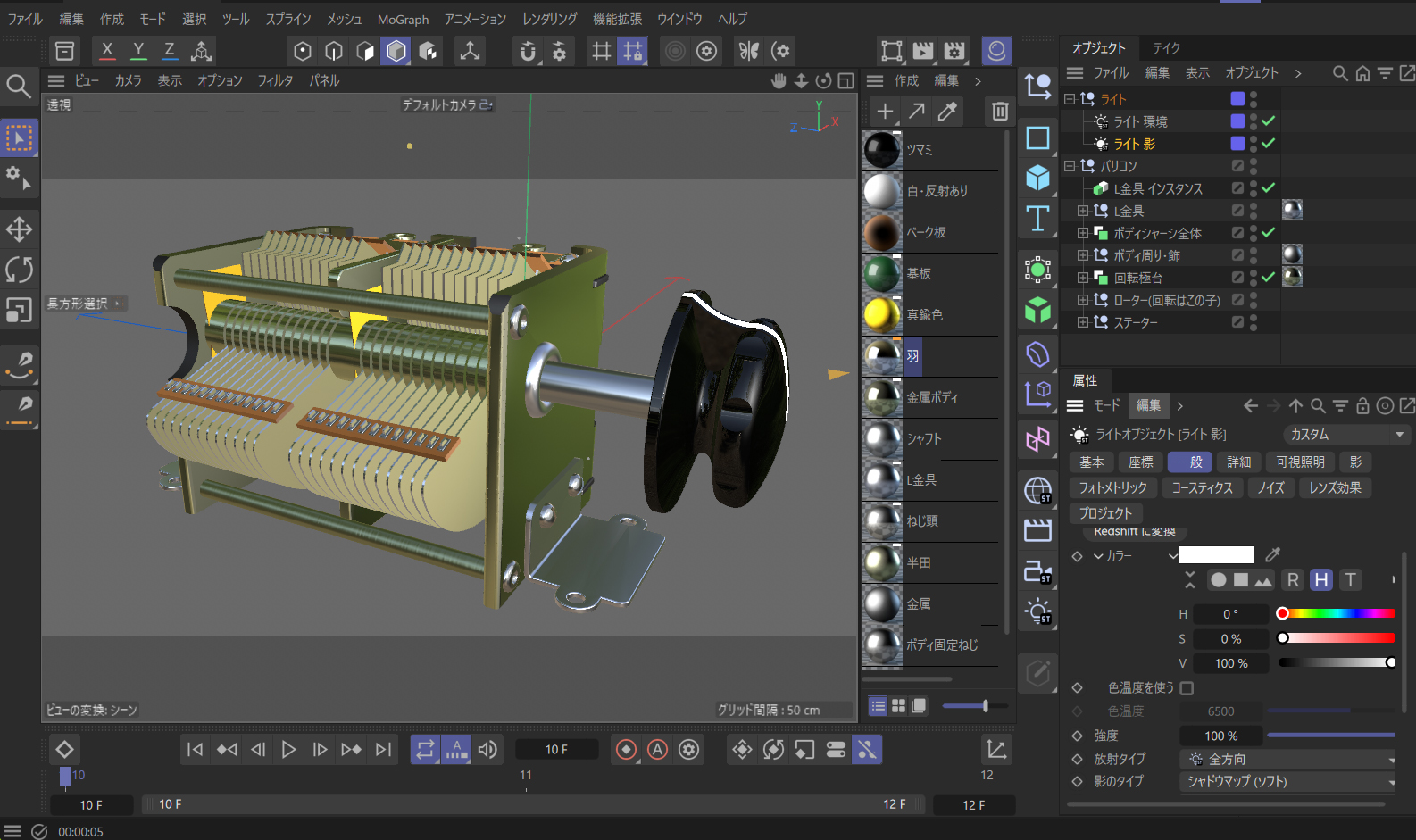Select the Rotate tool in left toolbar
Viewport: 1416px width, 840px height.
[x=19, y=270]
